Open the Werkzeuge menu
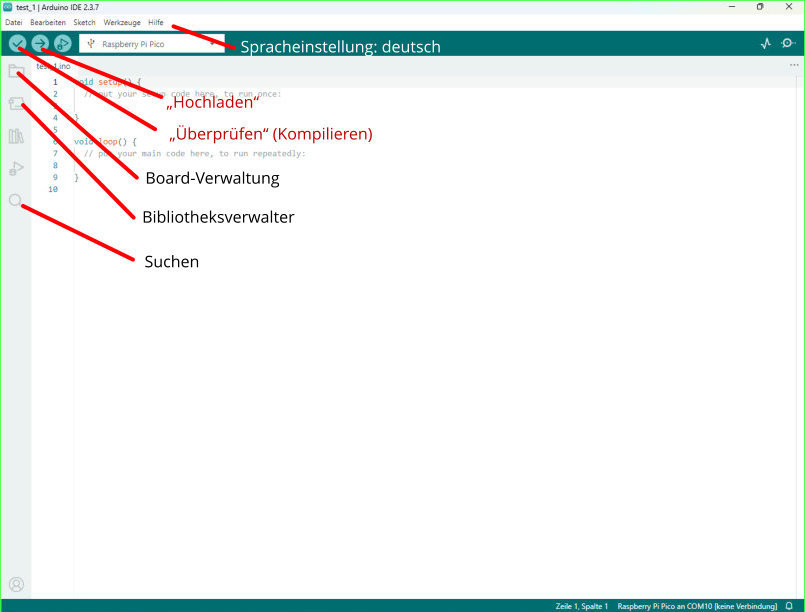The image size is (805, 612). pos(122,22)
